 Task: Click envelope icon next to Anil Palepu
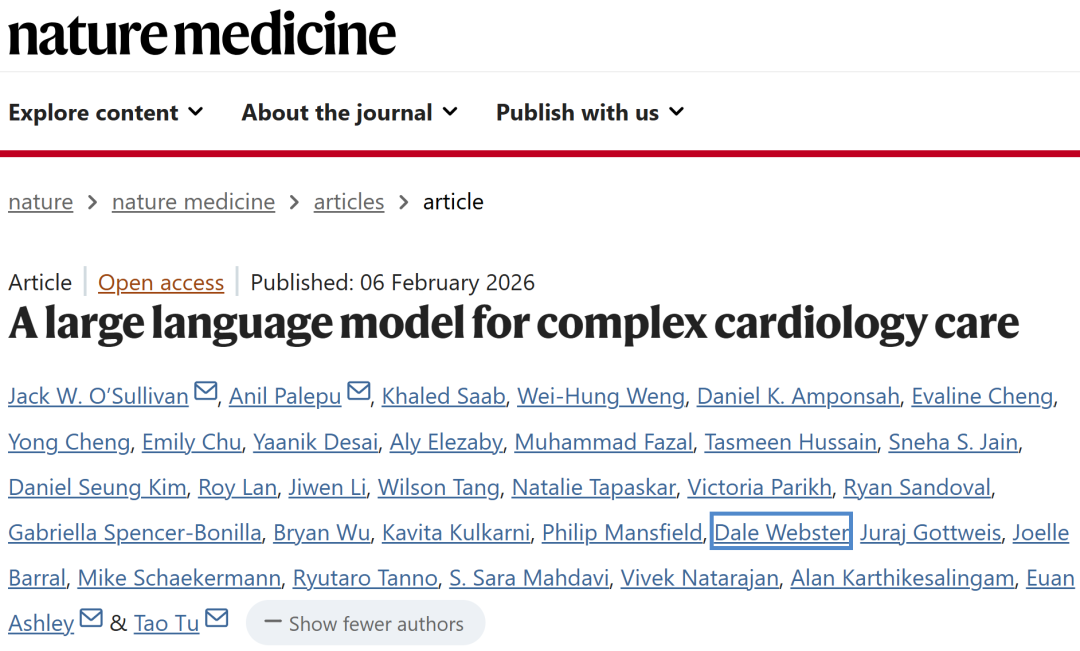coord(359,392)
